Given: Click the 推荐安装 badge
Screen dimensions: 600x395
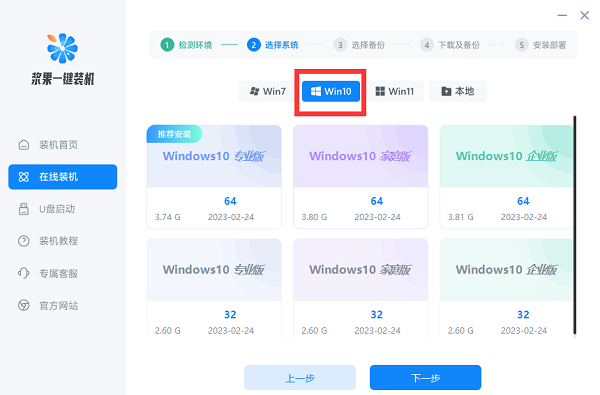Looking at the screenshot, I should click(174, 134).
